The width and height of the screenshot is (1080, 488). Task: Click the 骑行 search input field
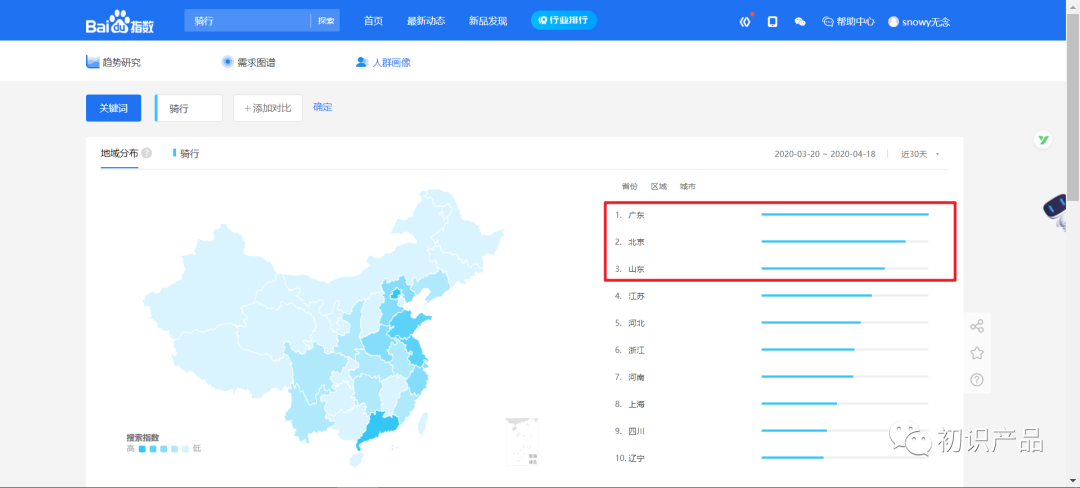[x=247, y=21]
